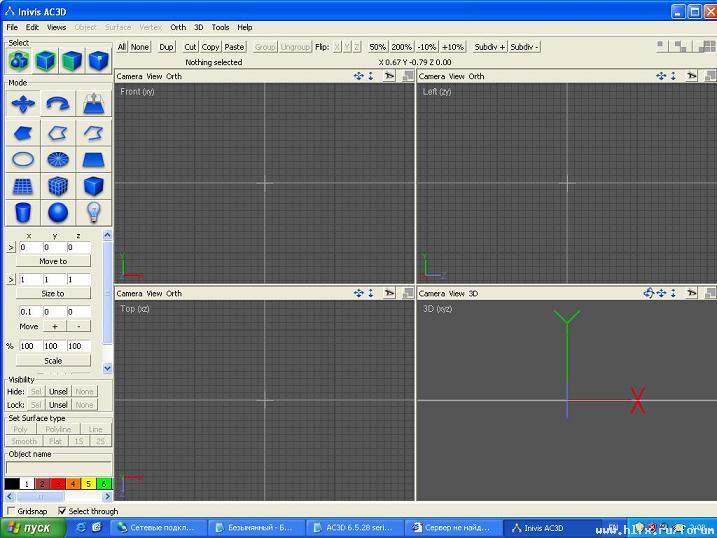
Task: Select the Rotate mode tool
Action: [x=58, y=104]
